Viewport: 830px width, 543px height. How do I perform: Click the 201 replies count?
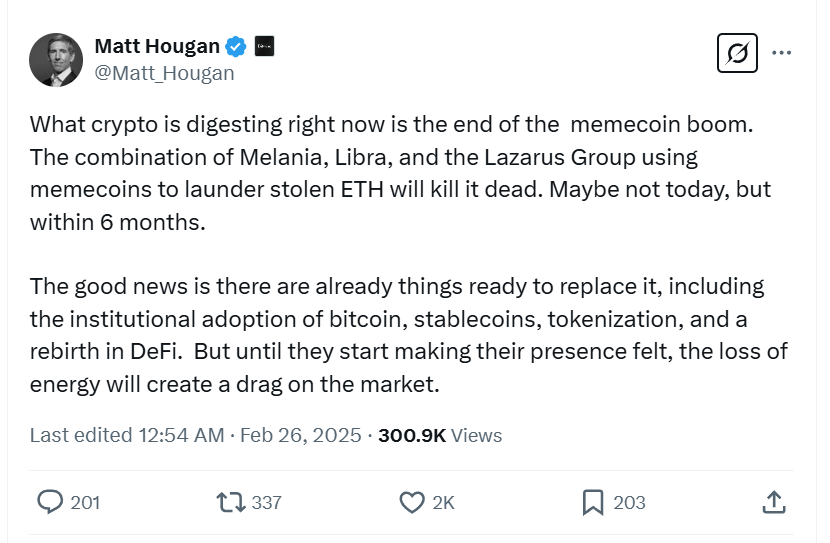tap(85, 502)
